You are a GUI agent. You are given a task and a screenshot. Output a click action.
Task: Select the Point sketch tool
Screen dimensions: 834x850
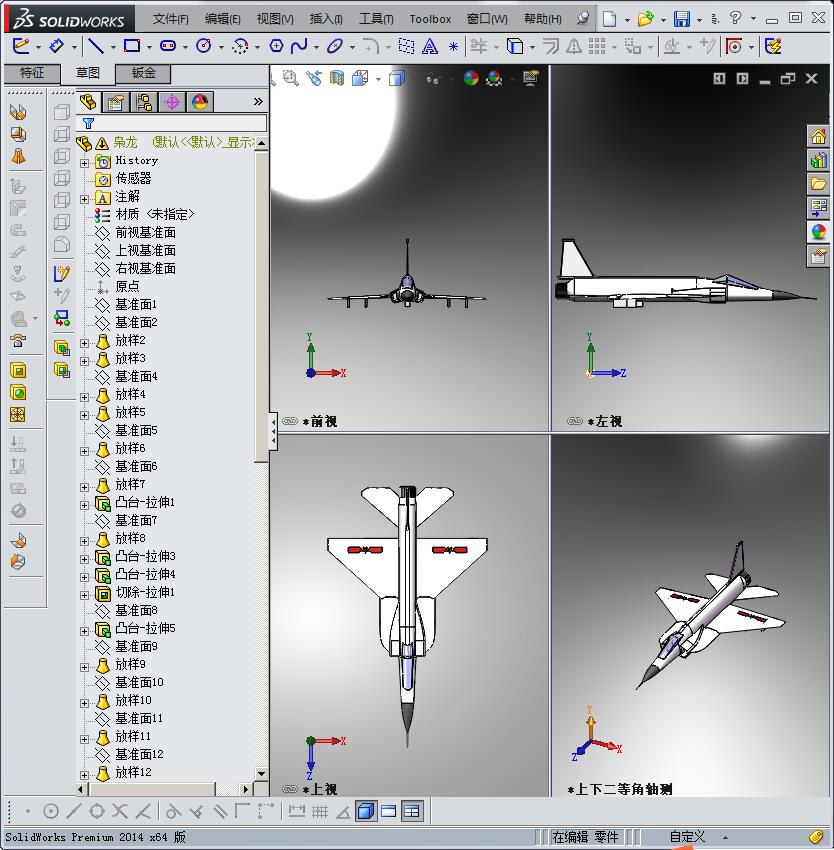pyautogui.click(x=453, y=47)
